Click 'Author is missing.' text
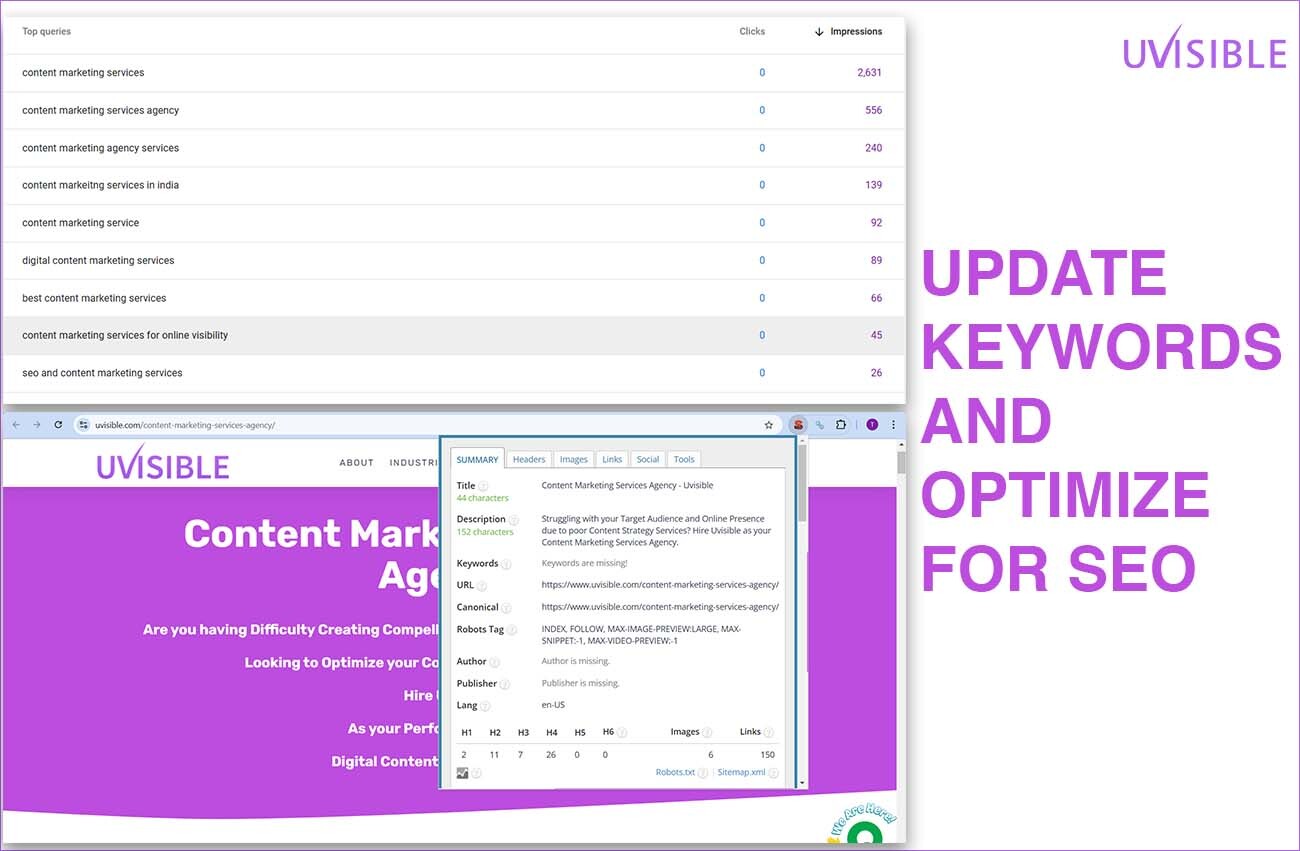 pyautogui.click(x=576, y=662)
